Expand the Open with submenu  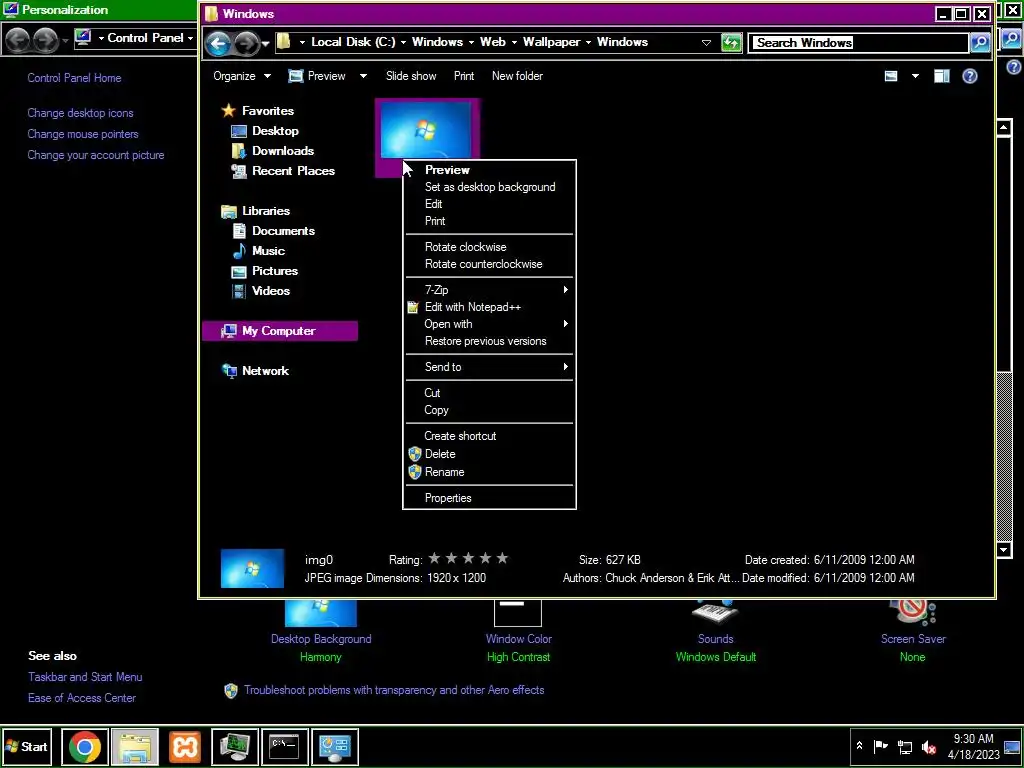coord(489,324)
